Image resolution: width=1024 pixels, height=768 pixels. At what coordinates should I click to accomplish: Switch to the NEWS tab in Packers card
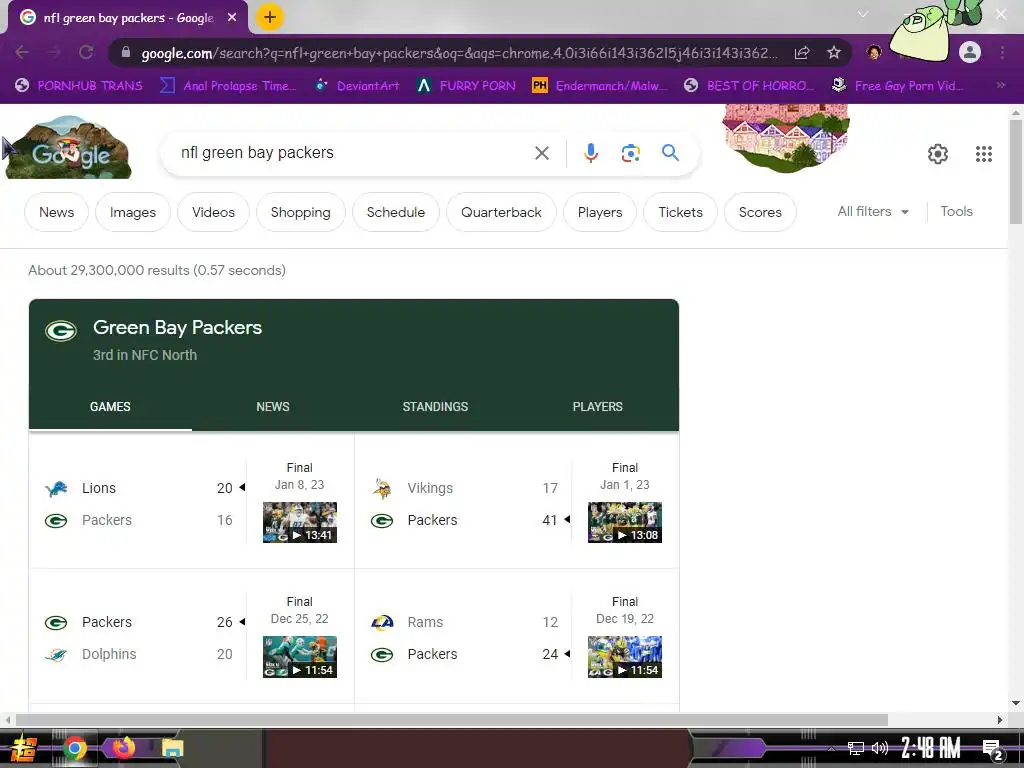273,407
